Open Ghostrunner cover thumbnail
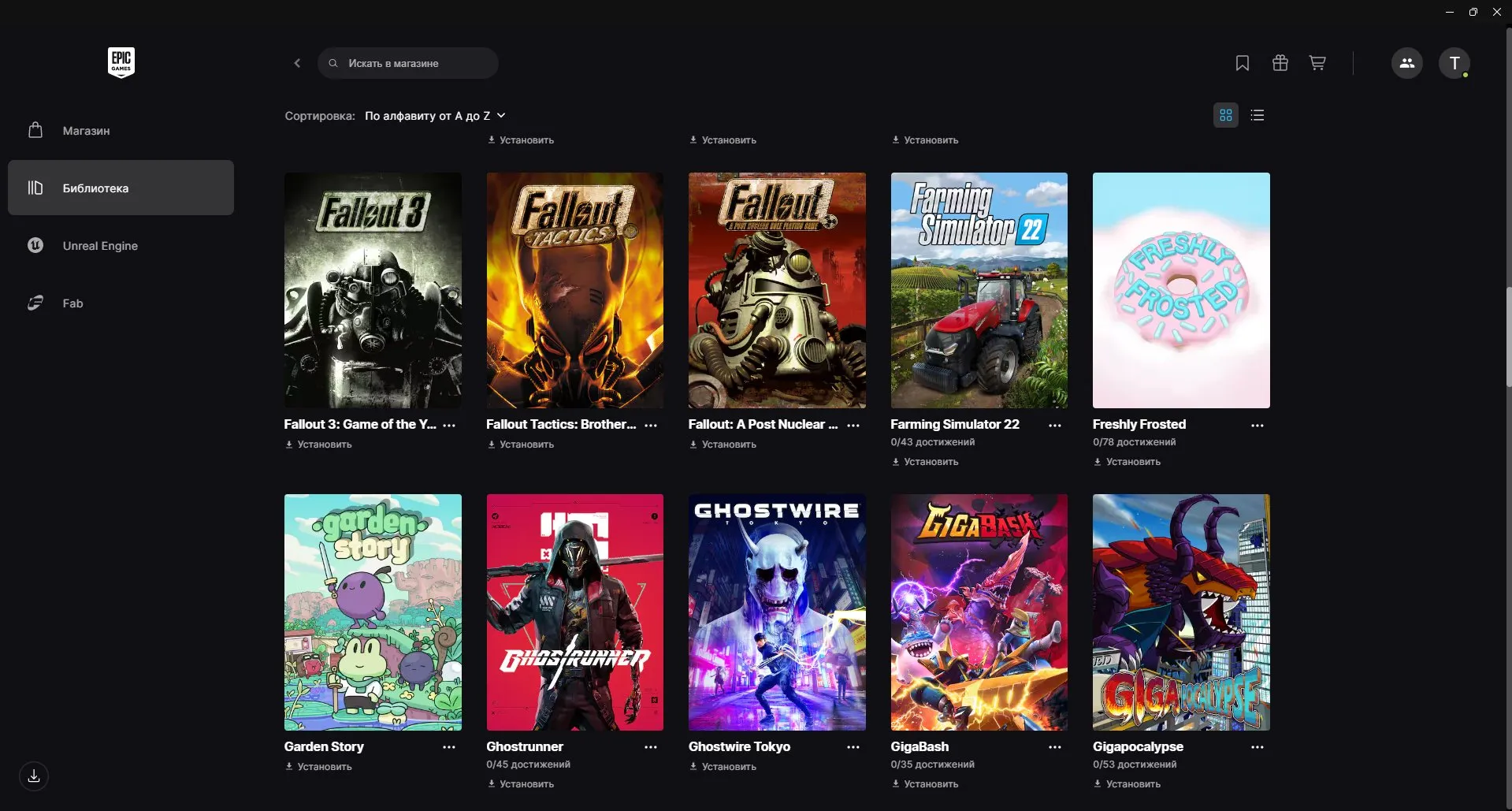 click(x=575, y=612)
